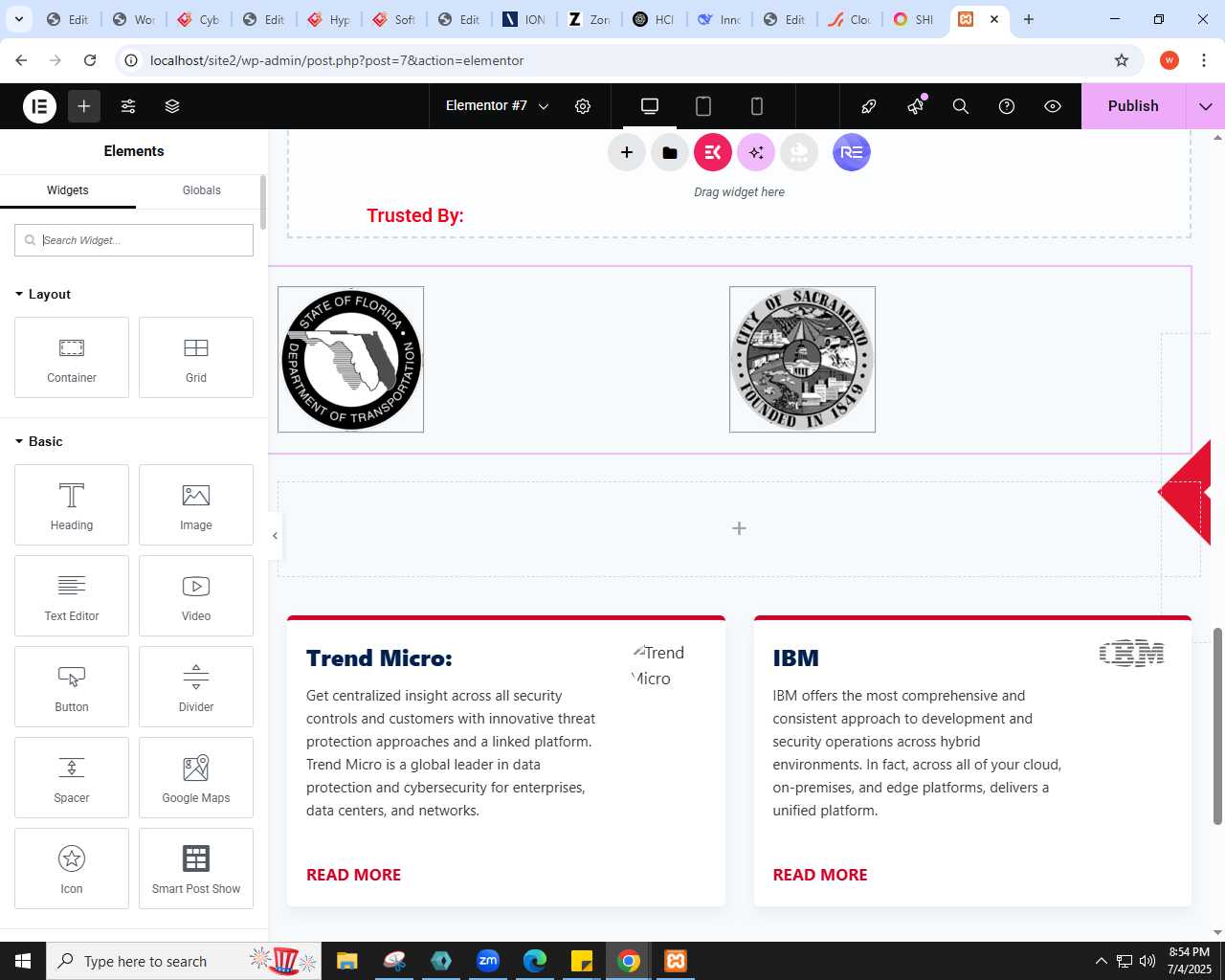Switch to the HCI browser tab

pyautogui.click(x=654, y=19)
